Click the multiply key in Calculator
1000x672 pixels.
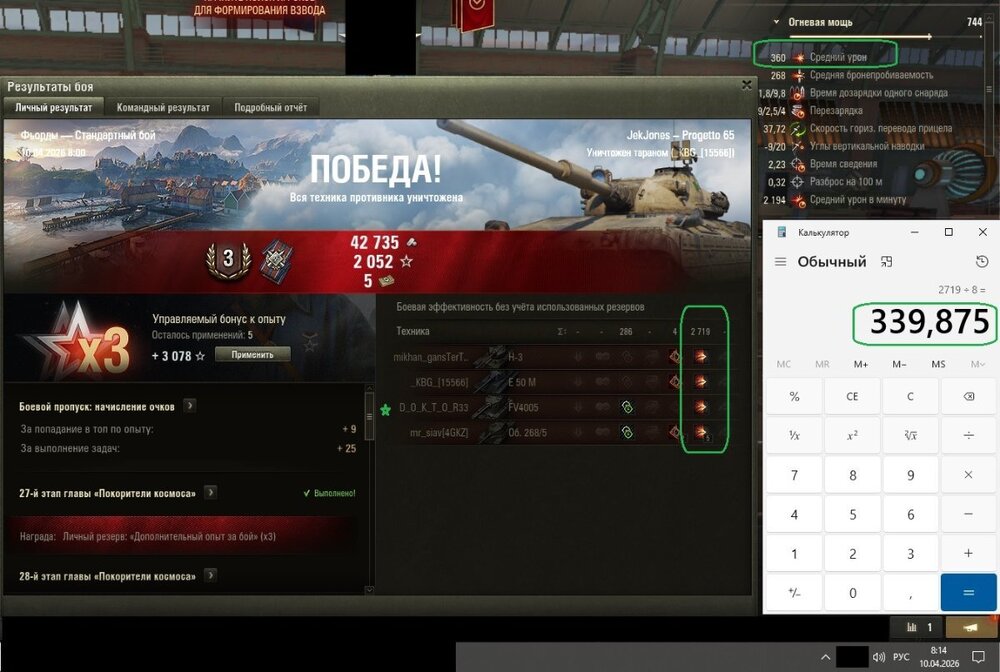968,475
